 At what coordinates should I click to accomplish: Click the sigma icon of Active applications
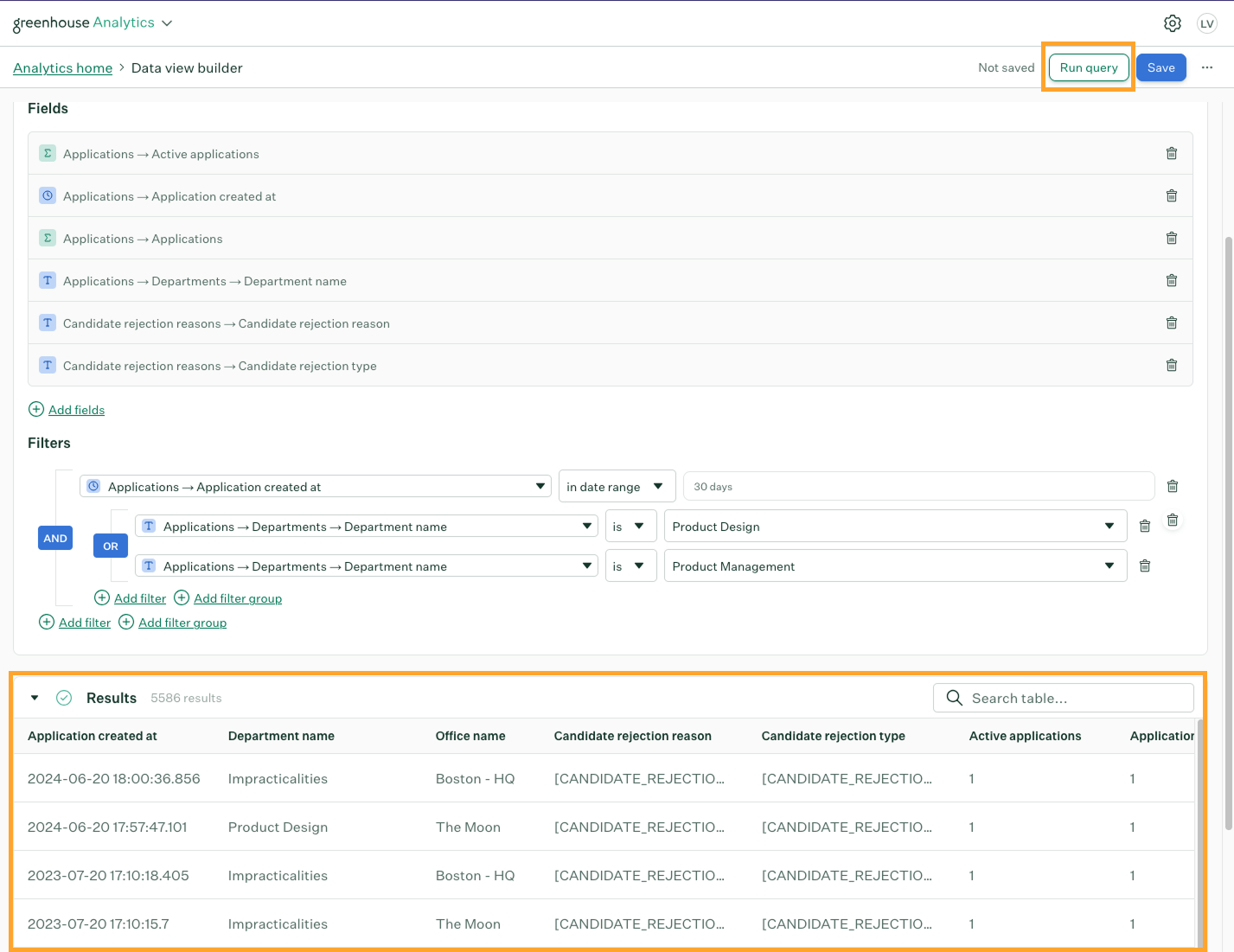(48, 153)
